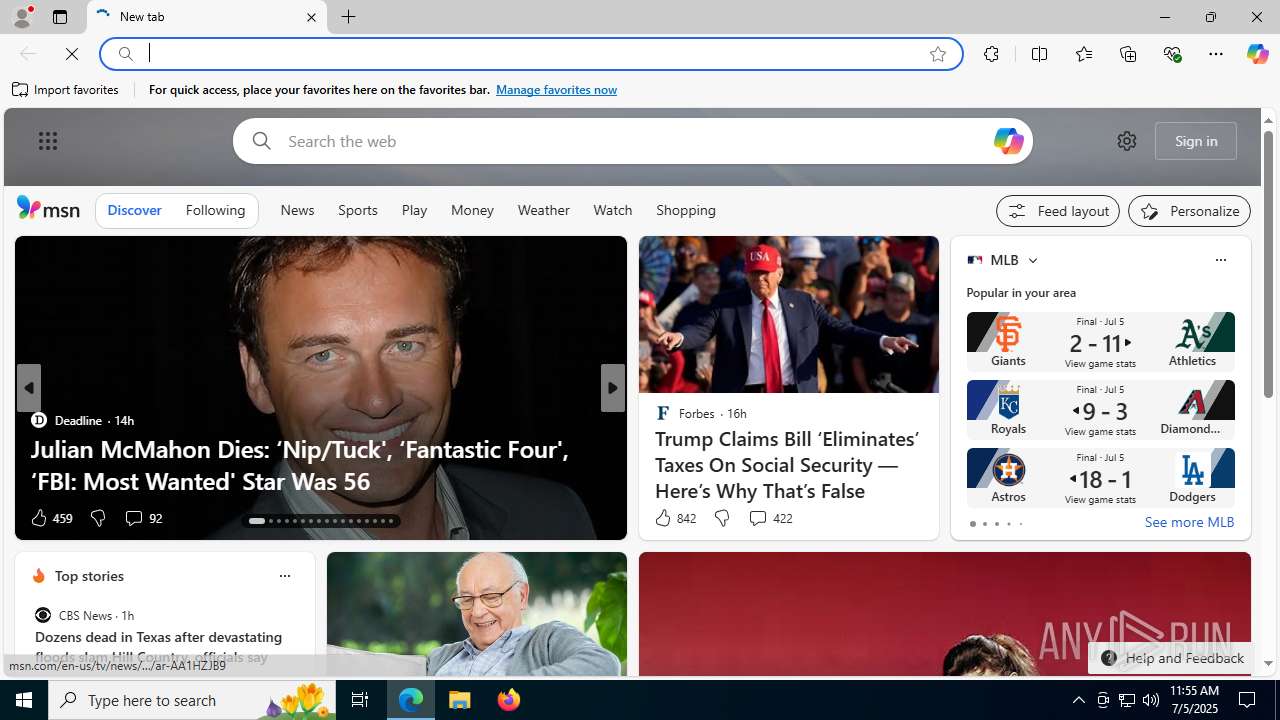
Task: Open a new tab with plus button
Action: click(348, 17)
